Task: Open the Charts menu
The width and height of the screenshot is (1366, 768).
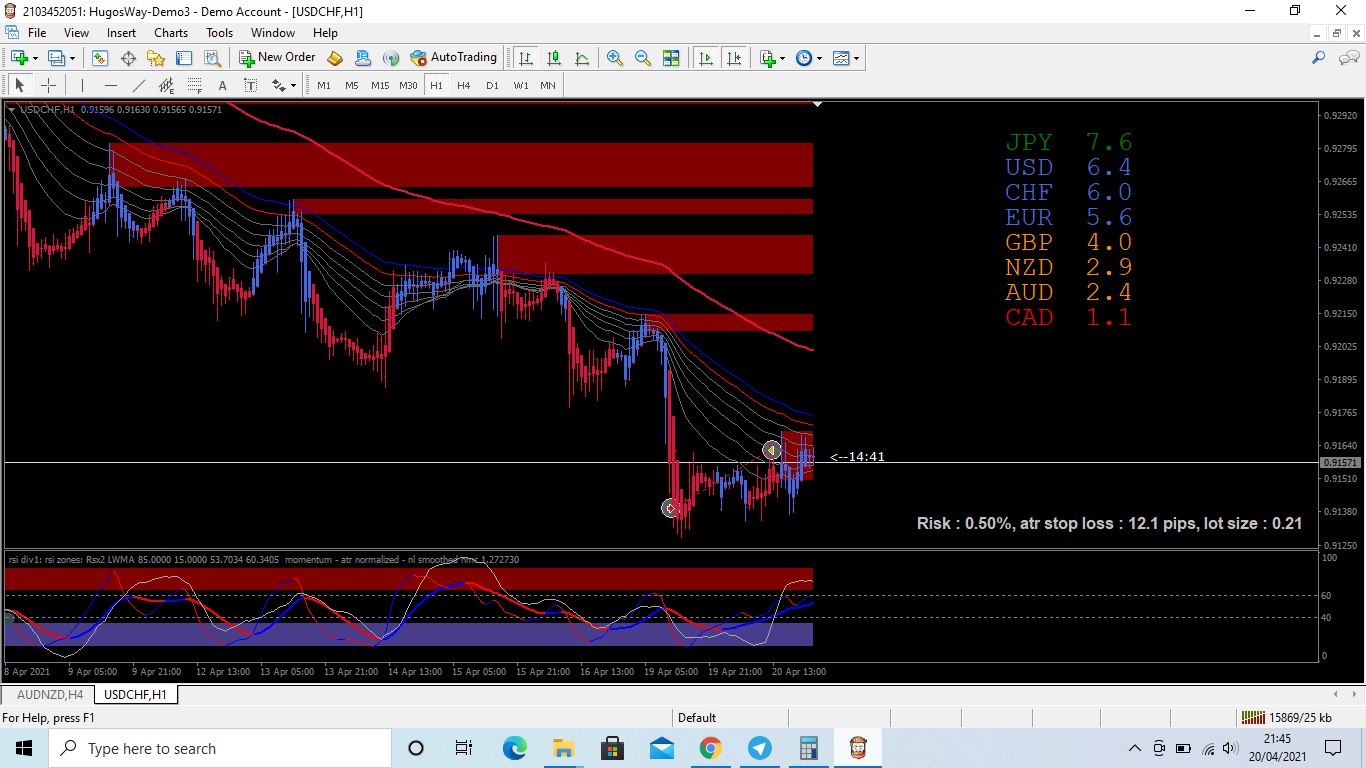Action: pos(171,33)
